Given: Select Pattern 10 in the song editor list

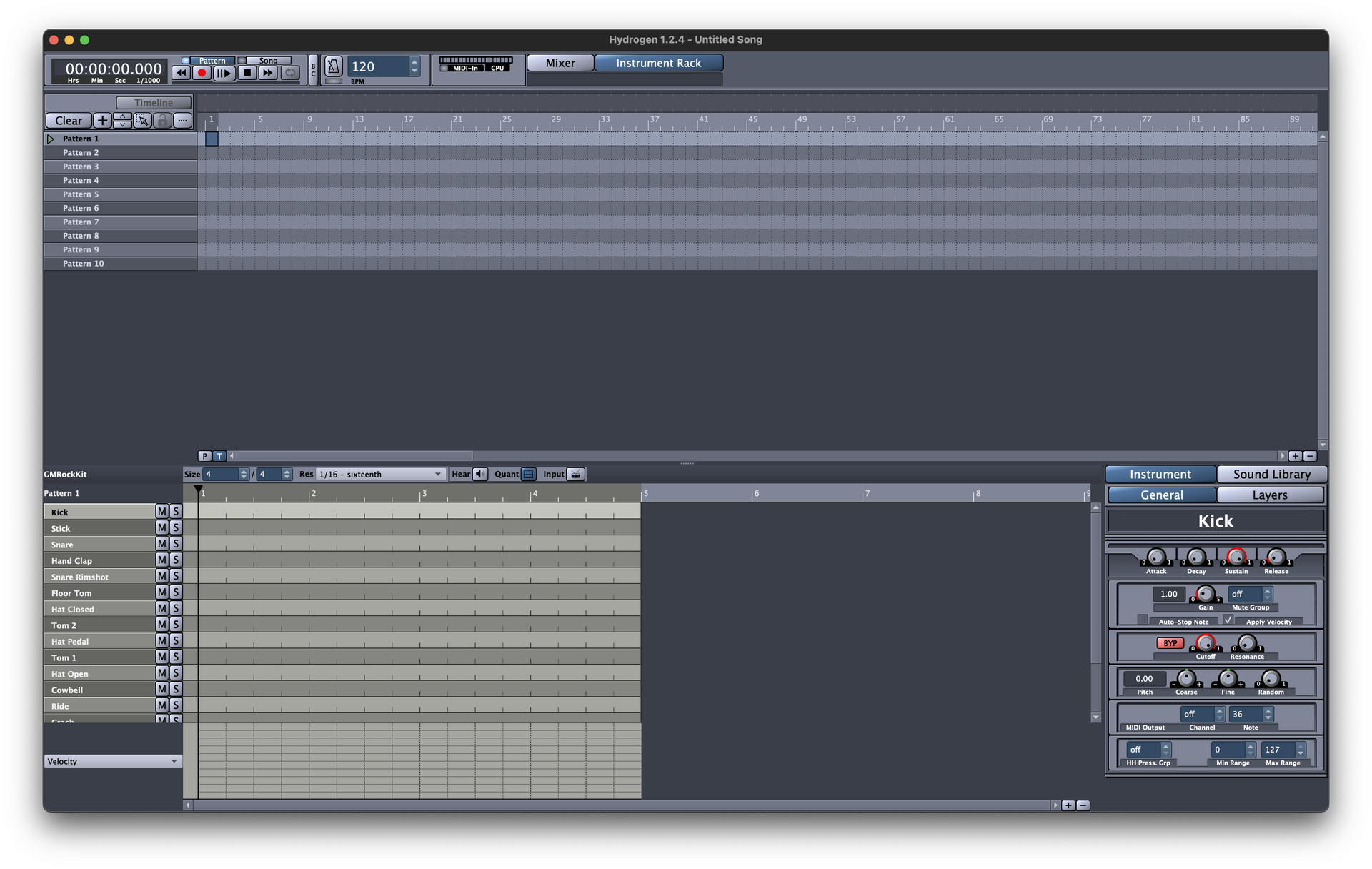Looking at the screenshot, I should coord(120,264).
